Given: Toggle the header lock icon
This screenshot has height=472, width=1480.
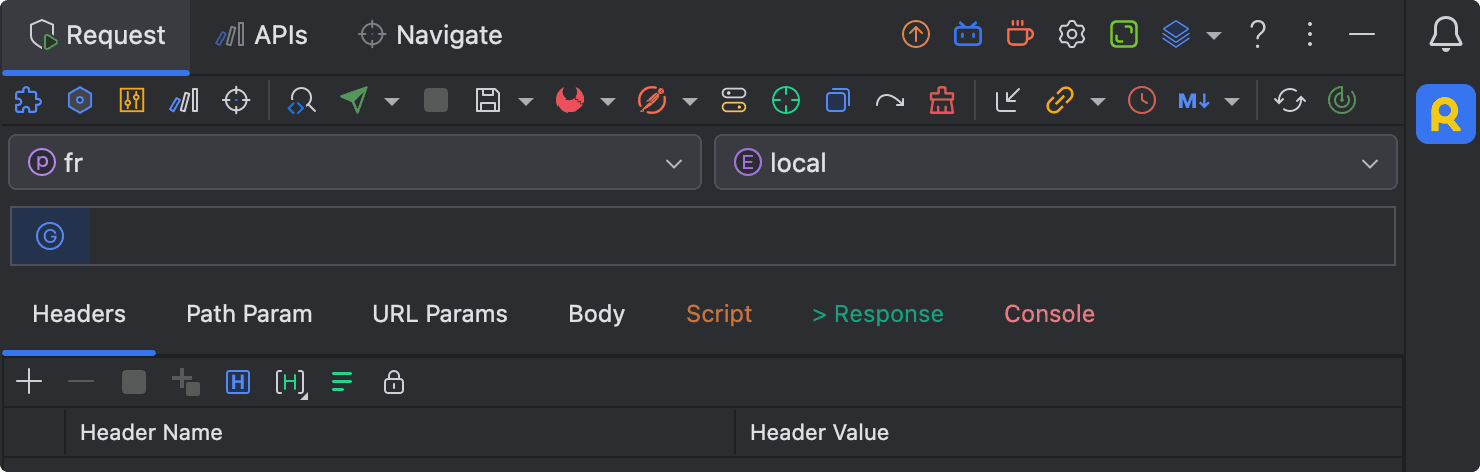Looking at the screenshot, I should (x=394, y=382).
